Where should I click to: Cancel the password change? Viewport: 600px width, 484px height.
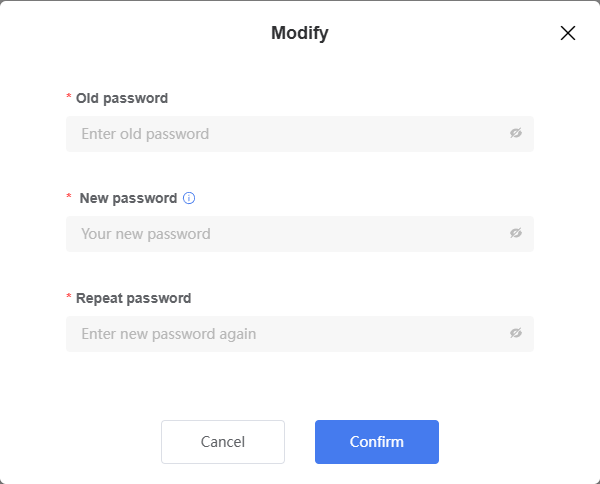tap(223, 442)
